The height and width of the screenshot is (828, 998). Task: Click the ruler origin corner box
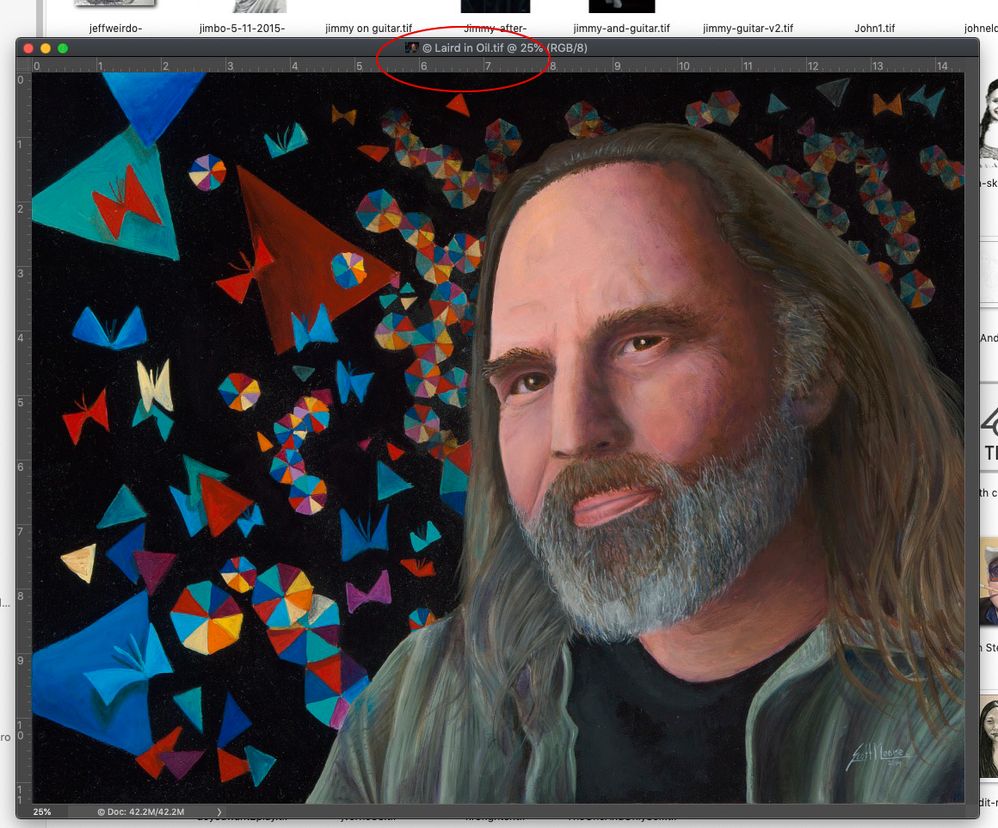pyautogui.click(x=24, y=65)
